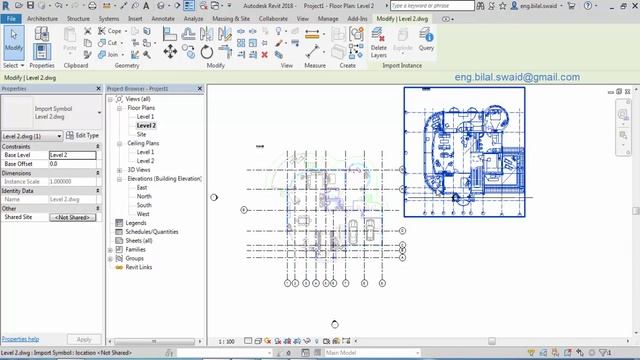Click the Create Group icon in Create panel
This screenshot has height=360, width=640.
click(356, 33)
